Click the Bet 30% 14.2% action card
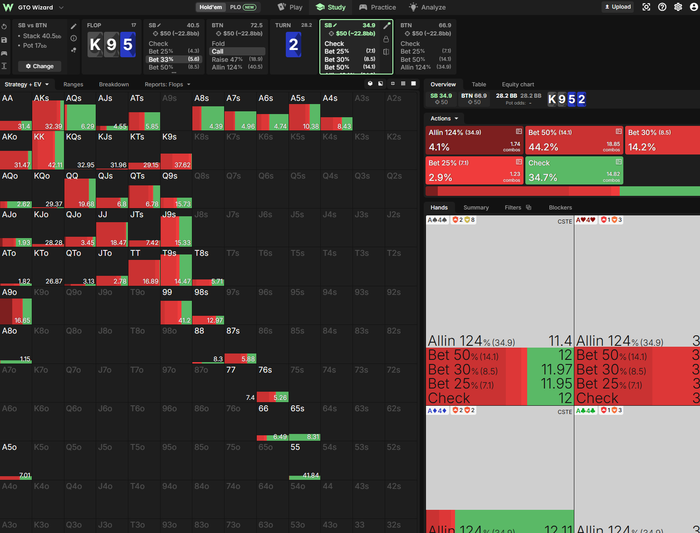 tap(662, 140)
